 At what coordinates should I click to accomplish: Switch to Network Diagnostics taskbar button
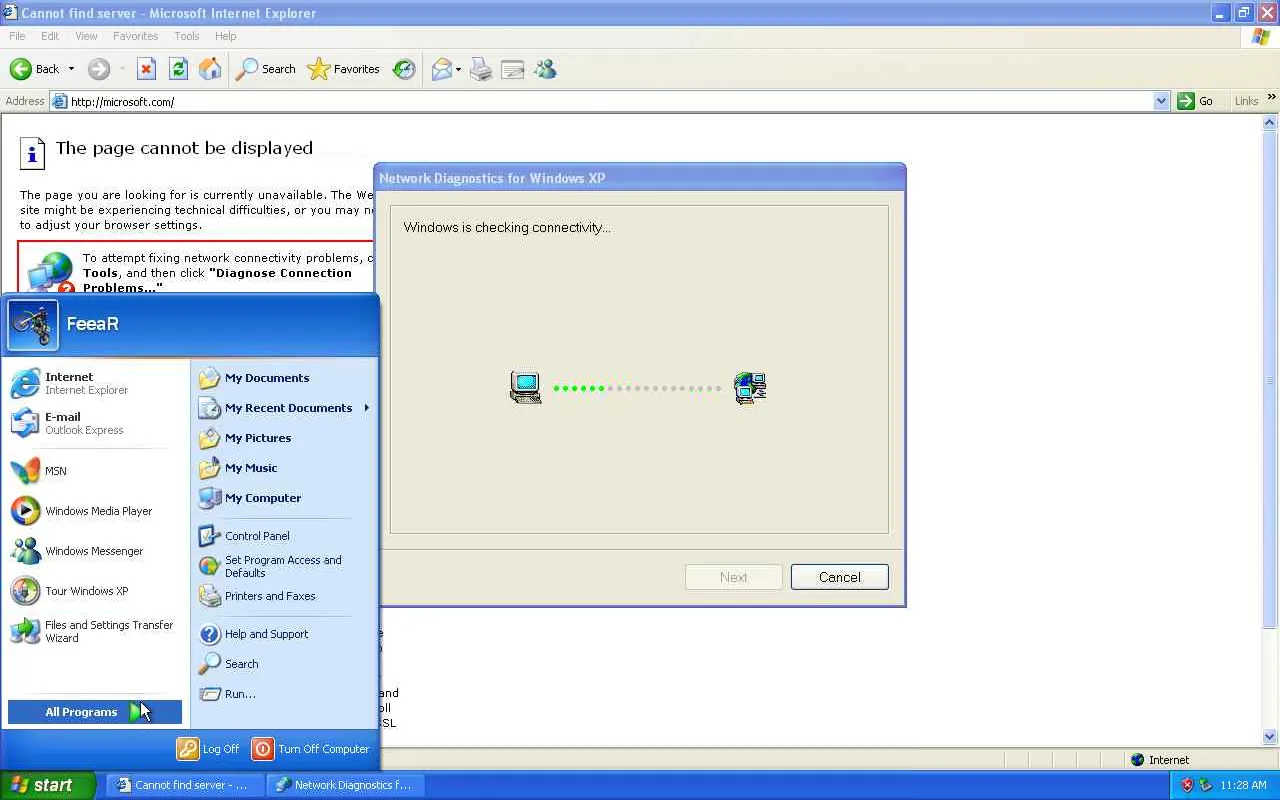pyautogui.click(x=345, y=785)
